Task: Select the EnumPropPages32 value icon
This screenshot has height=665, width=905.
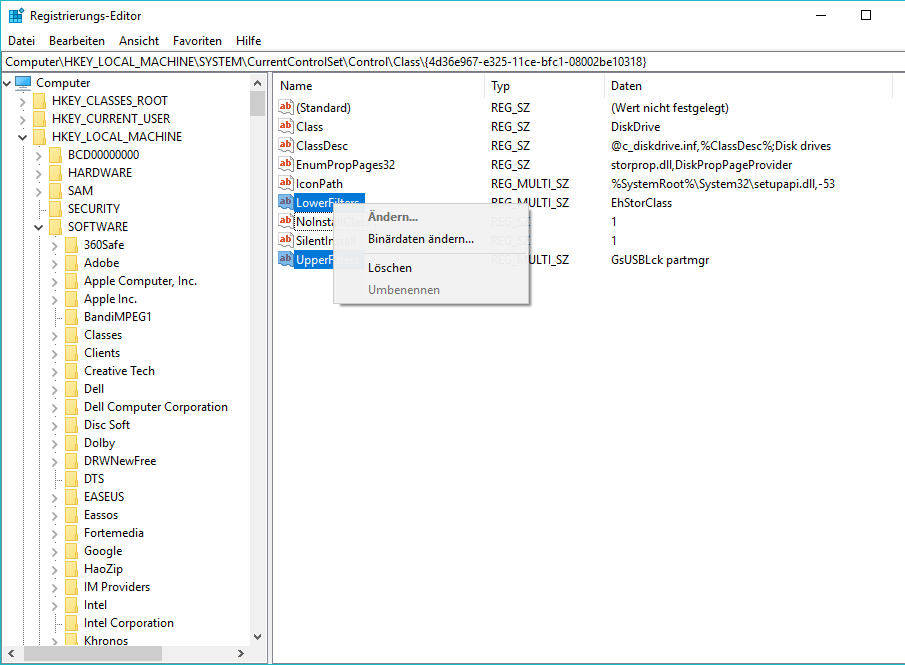Action: coord(286,165)
